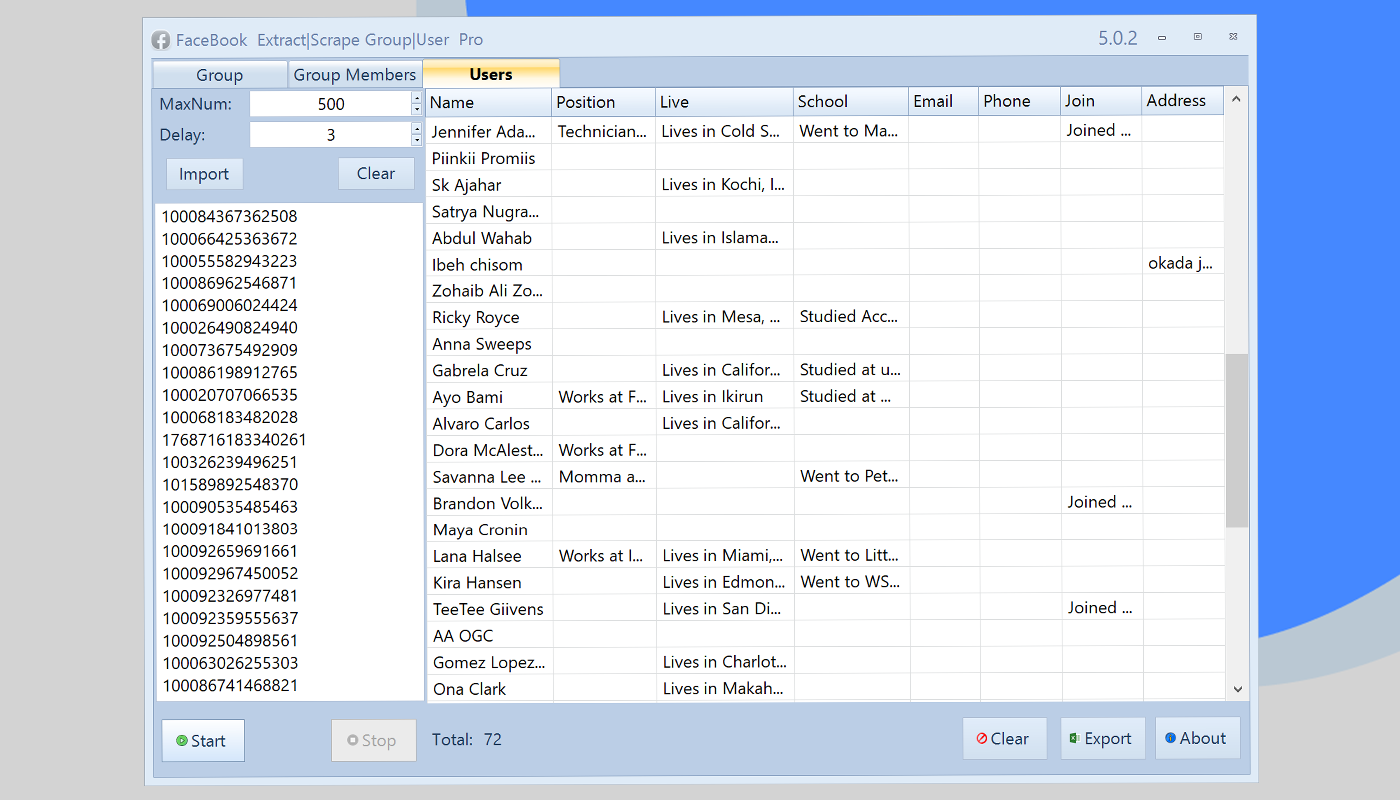Select ID 100055582943223 in the list
Viewport: 1400px width, 800px height.
230,261
